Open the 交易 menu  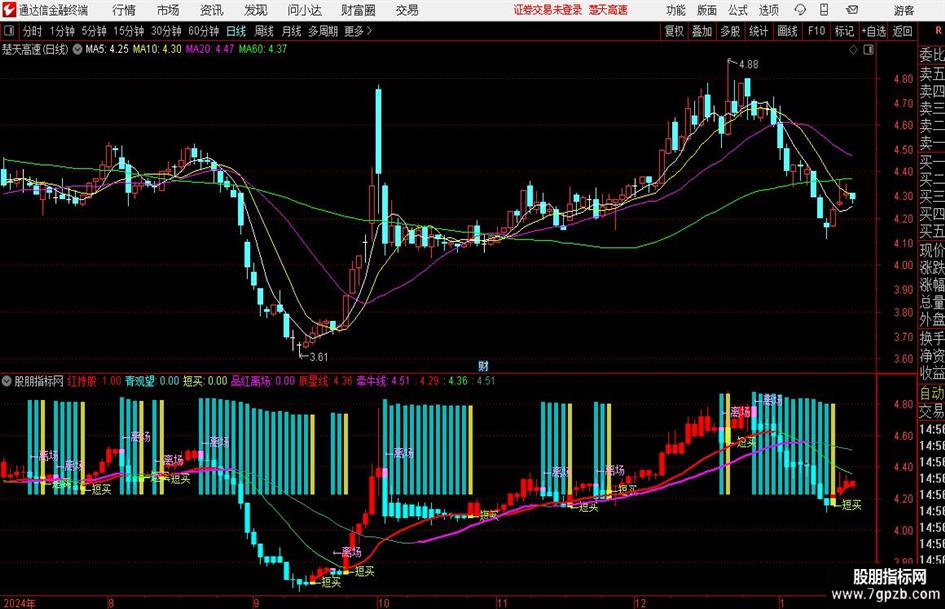(407, 10)
